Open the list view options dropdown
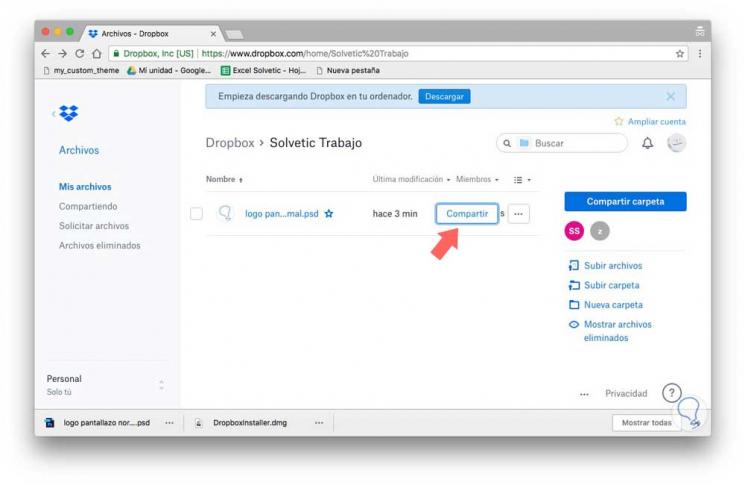This screenshot has width=745, height=485. (522, 180)
